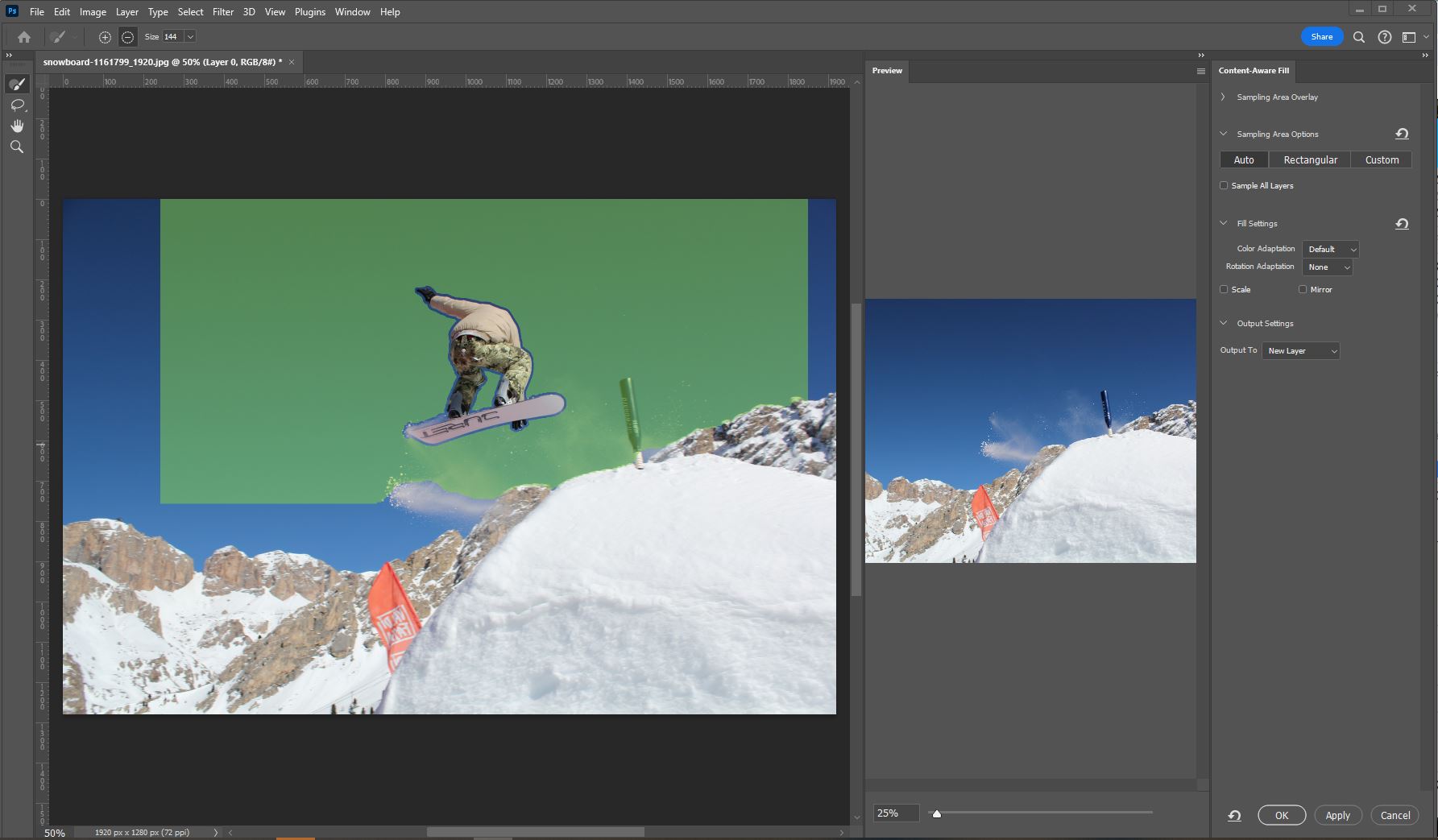Open the Rotation Adaptation dropdown
1438x840 pixels.
(x=1328, y=267)
